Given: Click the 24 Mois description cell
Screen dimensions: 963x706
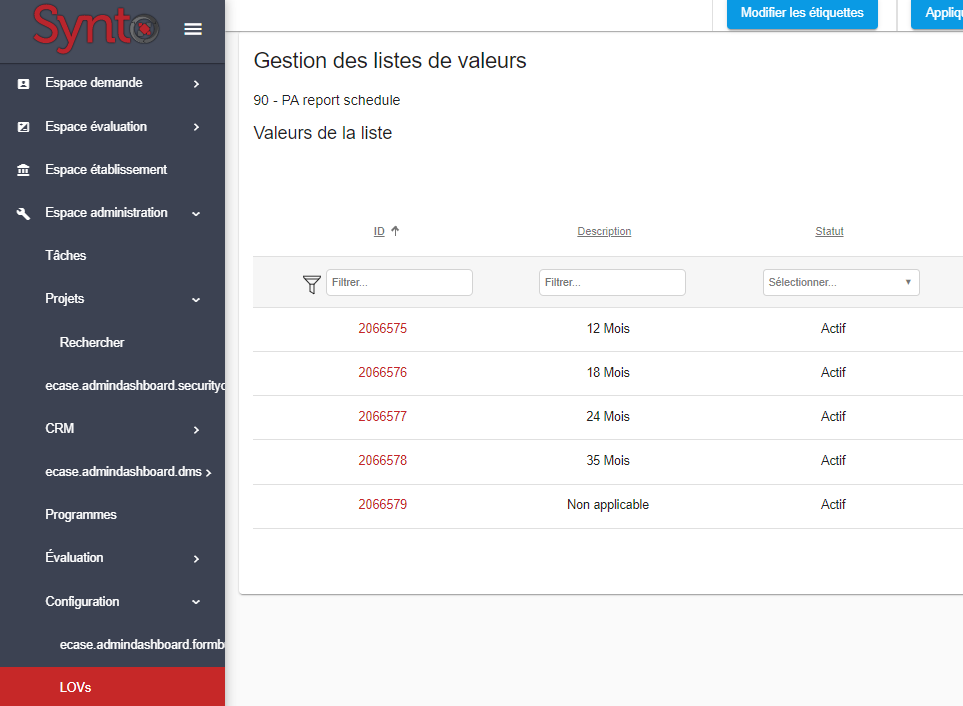Looking at the screenshot, I should coord(608,417).
